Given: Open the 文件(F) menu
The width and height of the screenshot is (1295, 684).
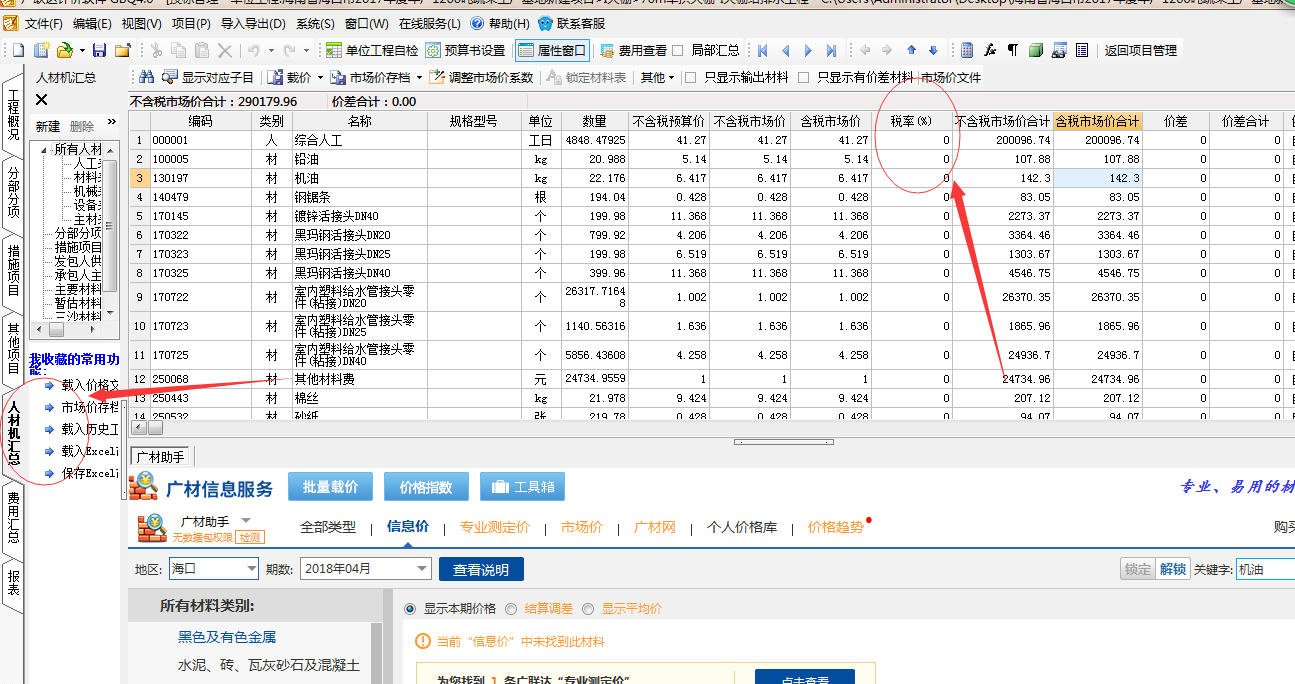Looking at the screenshot, I should pos(44,23).
